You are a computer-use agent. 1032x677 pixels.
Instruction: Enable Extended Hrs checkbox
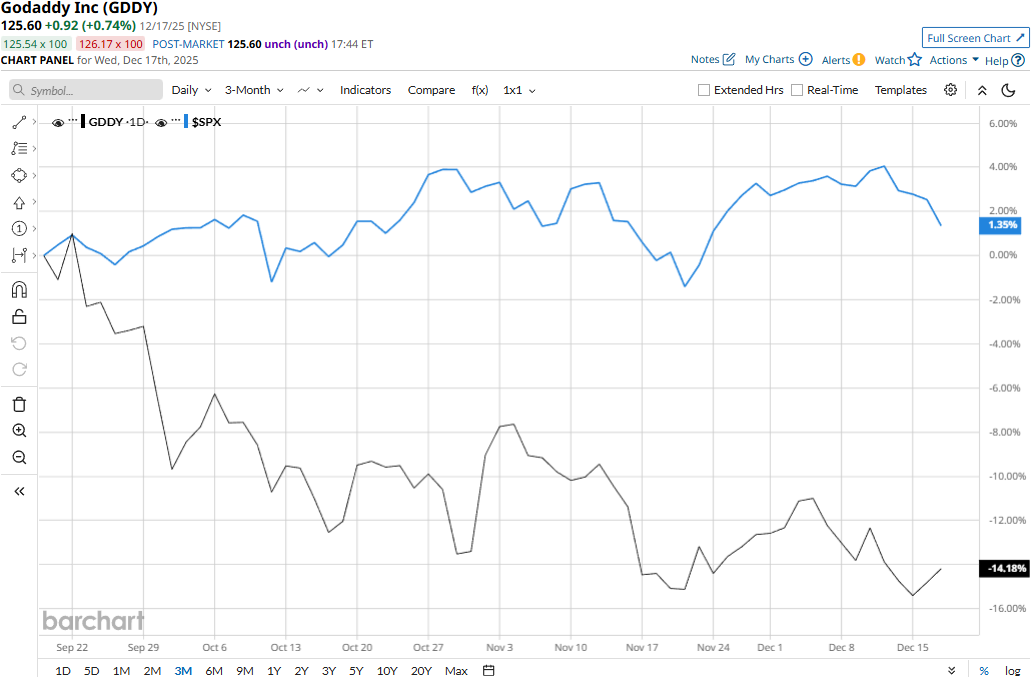click(x=704, y=90)
